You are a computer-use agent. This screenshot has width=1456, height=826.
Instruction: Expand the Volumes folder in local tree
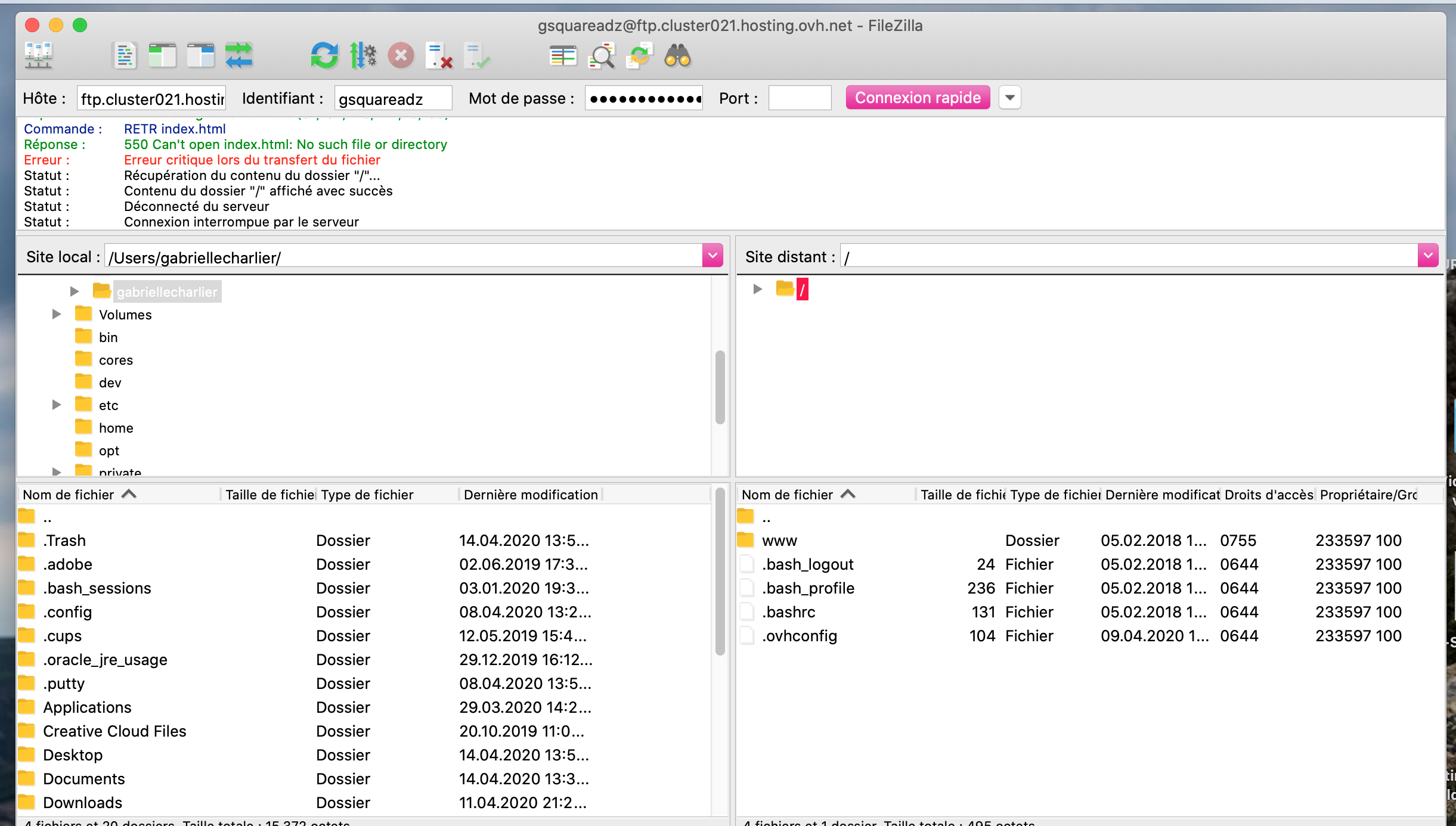57,314
